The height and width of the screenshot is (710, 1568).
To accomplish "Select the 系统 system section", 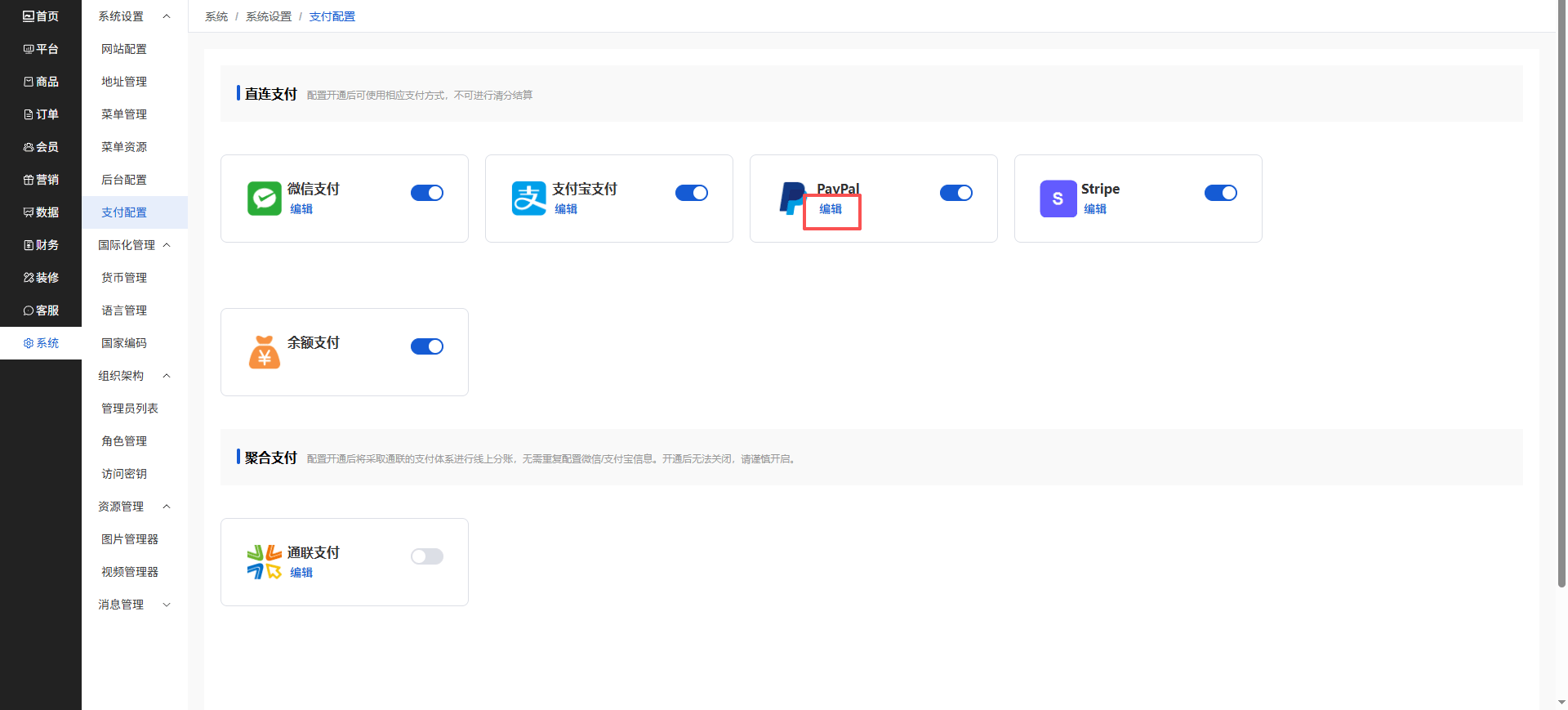I will 41,343.
